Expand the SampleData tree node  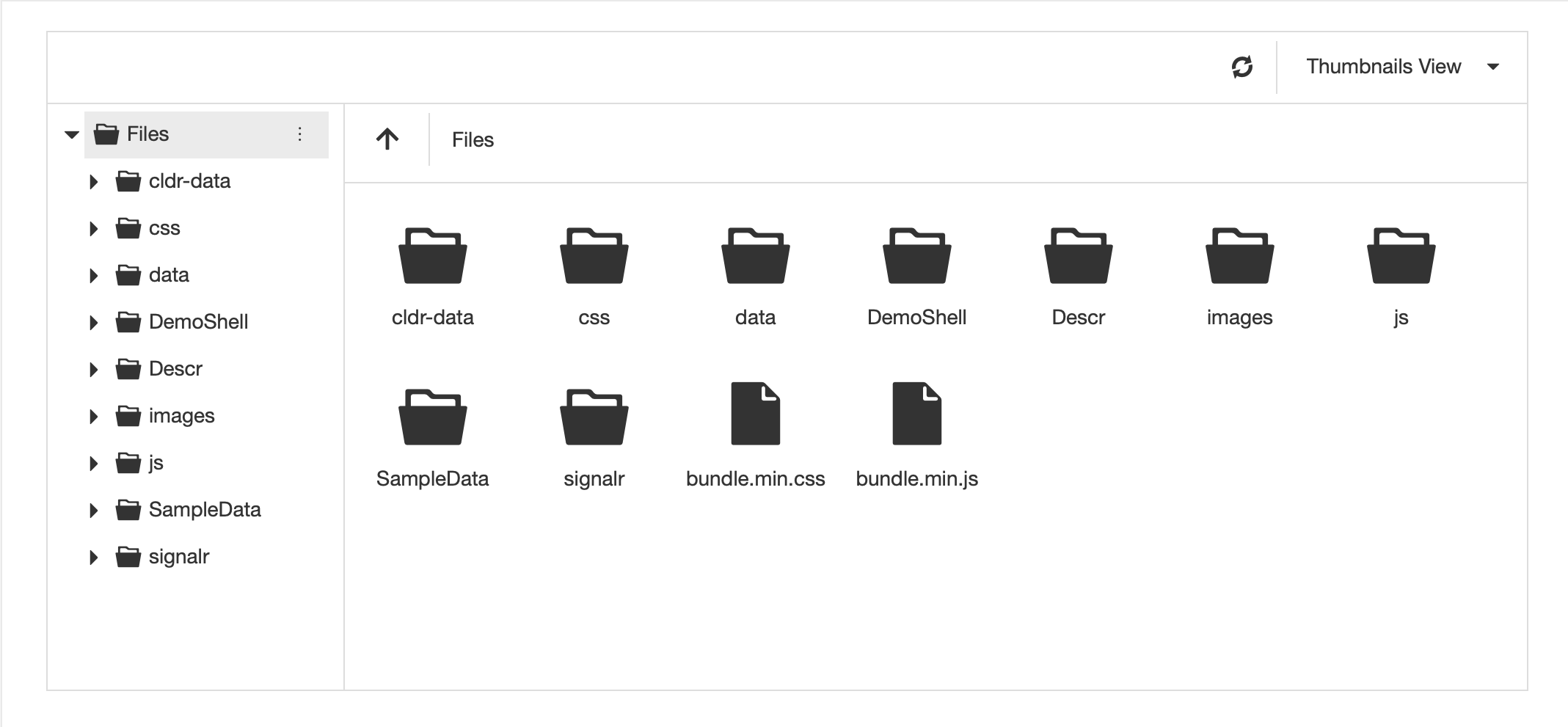pos(93,510)
